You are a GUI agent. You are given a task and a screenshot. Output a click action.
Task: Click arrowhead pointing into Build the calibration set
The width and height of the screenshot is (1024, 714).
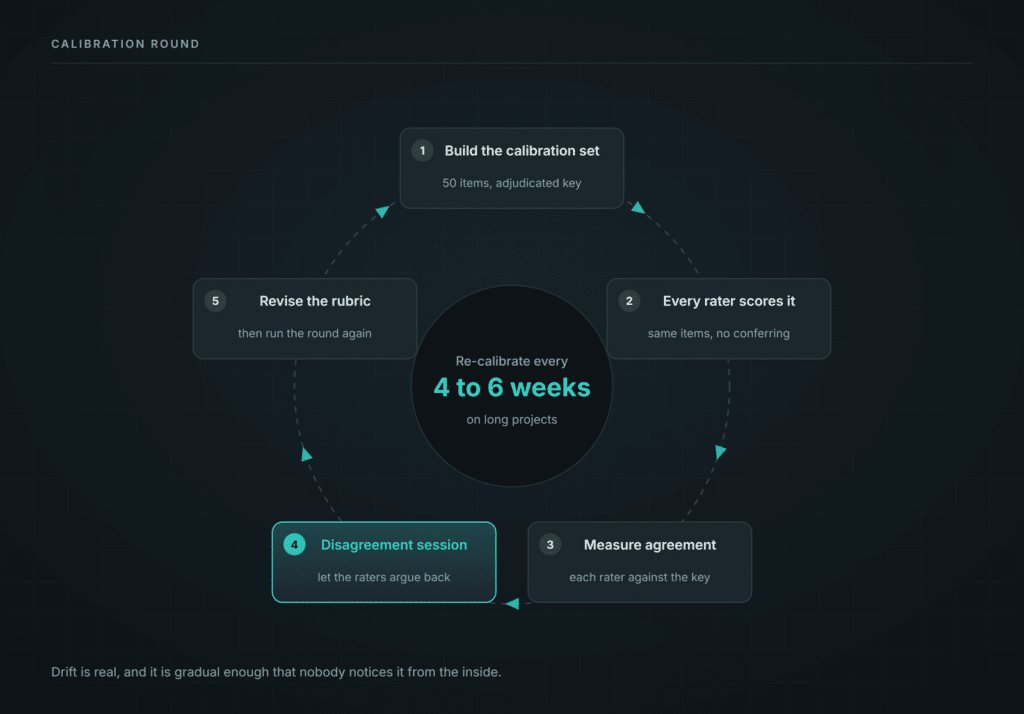pyautogui.click(x=383, y=210)
